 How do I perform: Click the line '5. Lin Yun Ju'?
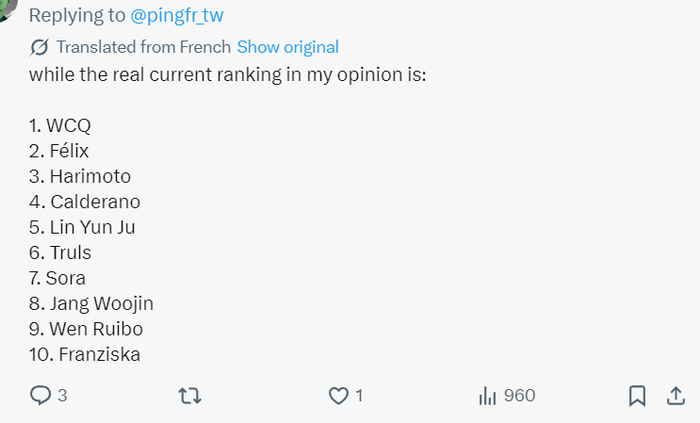(x=82, y=227)
